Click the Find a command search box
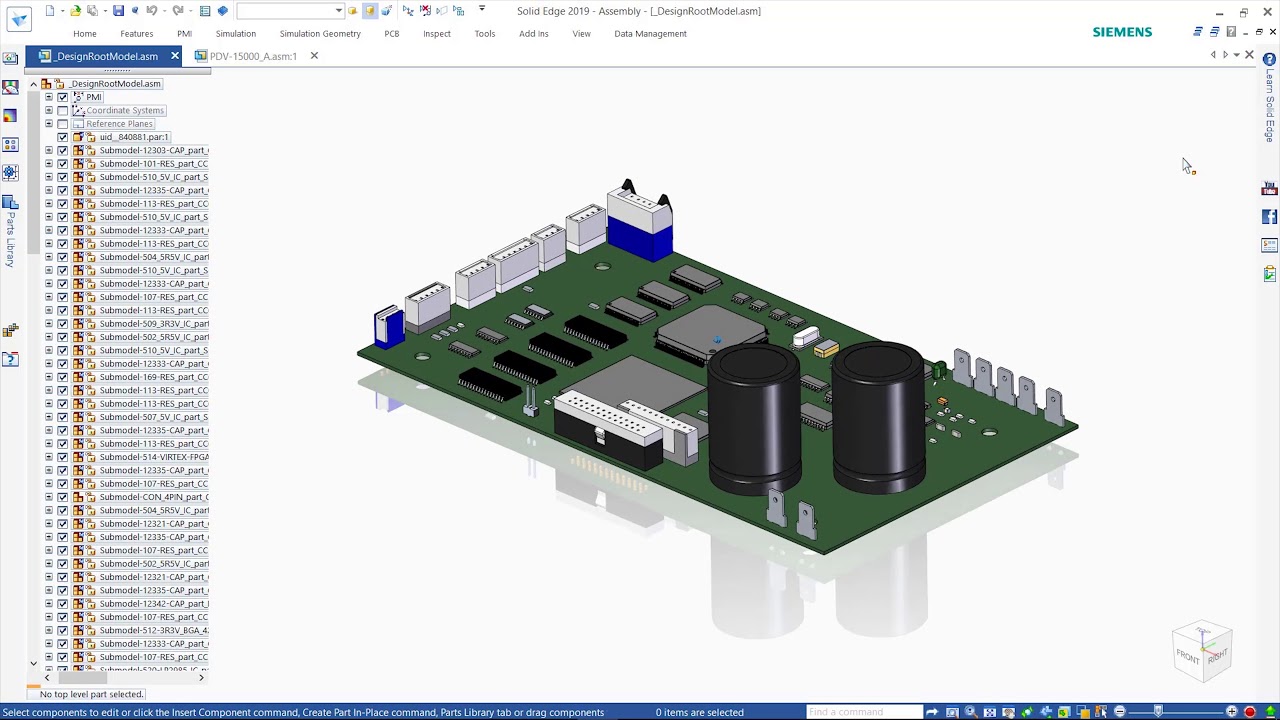1280x720 pixels. click(863, 712)
